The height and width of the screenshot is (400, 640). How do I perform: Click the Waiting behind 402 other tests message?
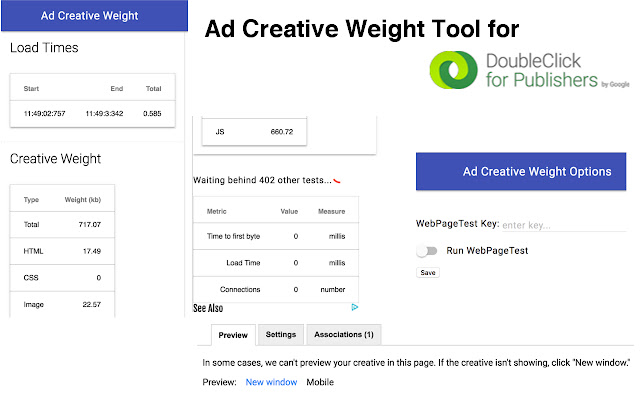click(262, 180)
